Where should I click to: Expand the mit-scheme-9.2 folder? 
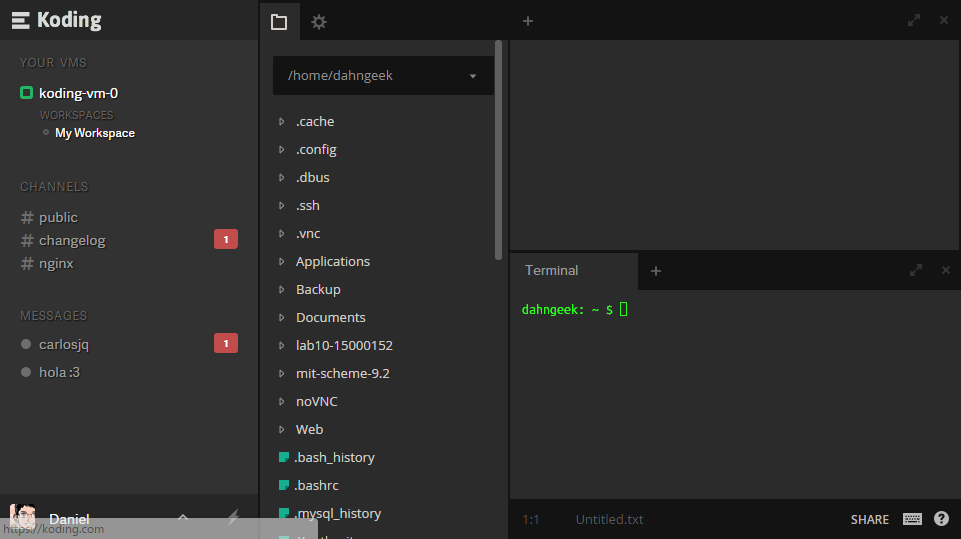(282, 373)
